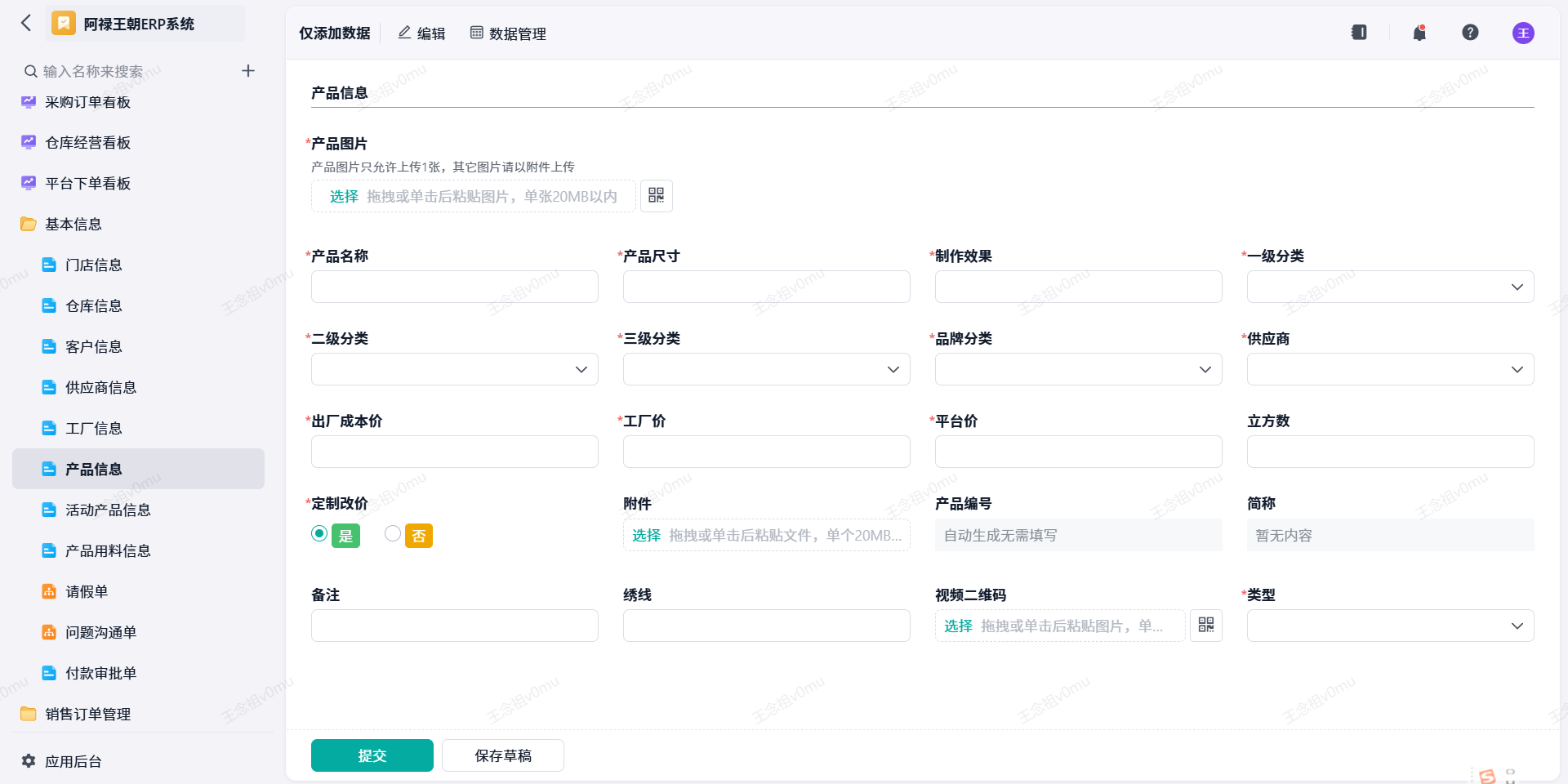Open 采购订单看板 dashboard icon
The height and width of the screenshot is (784, 1568).
click(x=29, y=102)
